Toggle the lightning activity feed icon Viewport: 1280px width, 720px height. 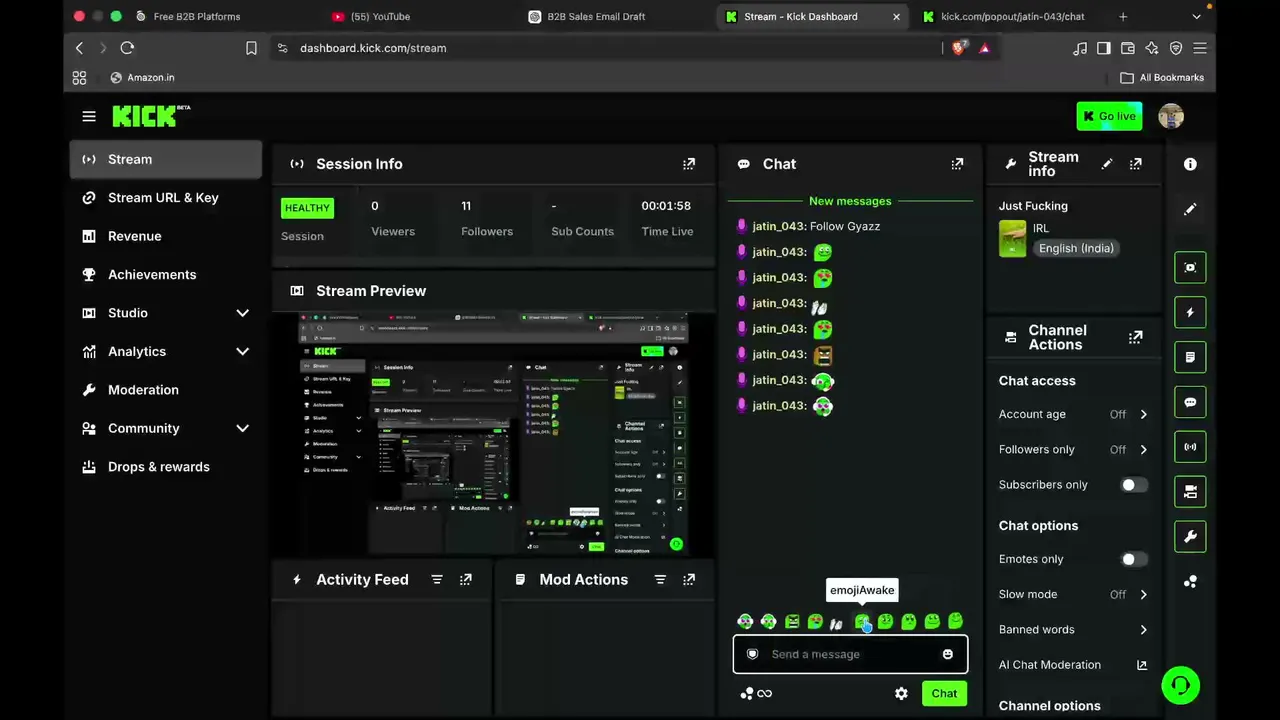[1190, 313]
